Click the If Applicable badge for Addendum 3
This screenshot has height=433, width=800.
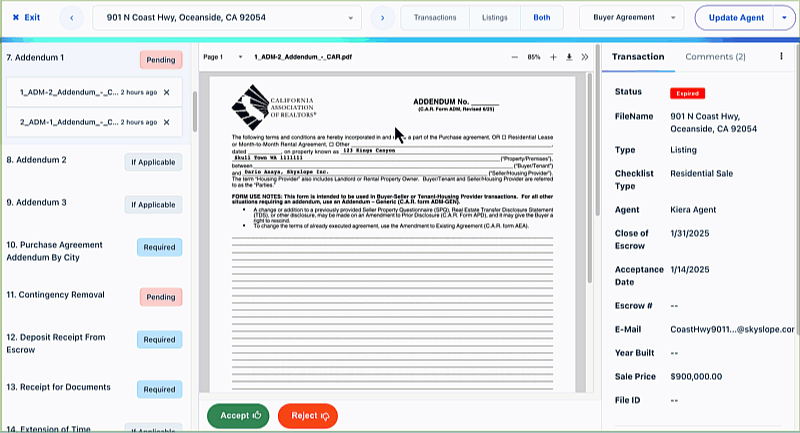153,205
